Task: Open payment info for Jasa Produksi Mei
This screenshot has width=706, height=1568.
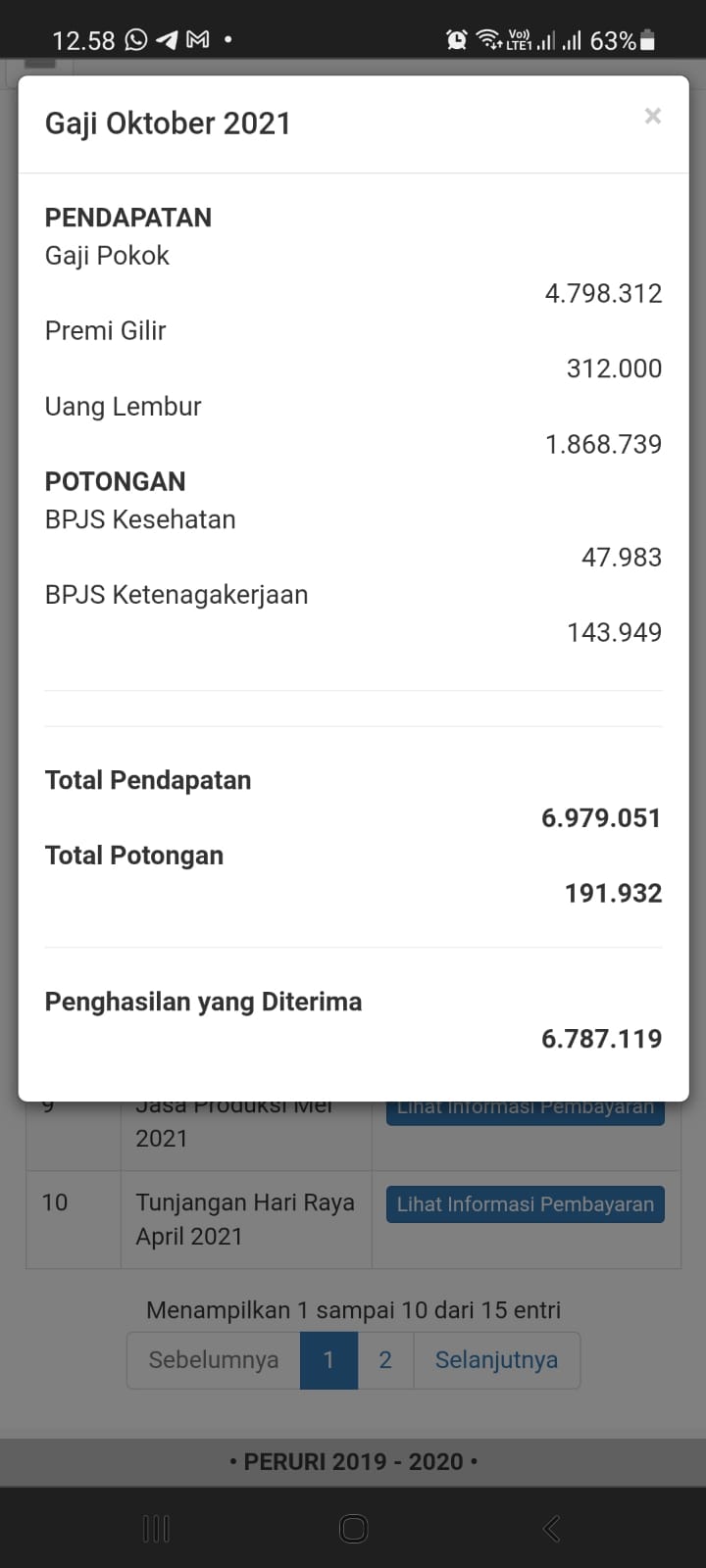Action: click(x=525, y=1111)
